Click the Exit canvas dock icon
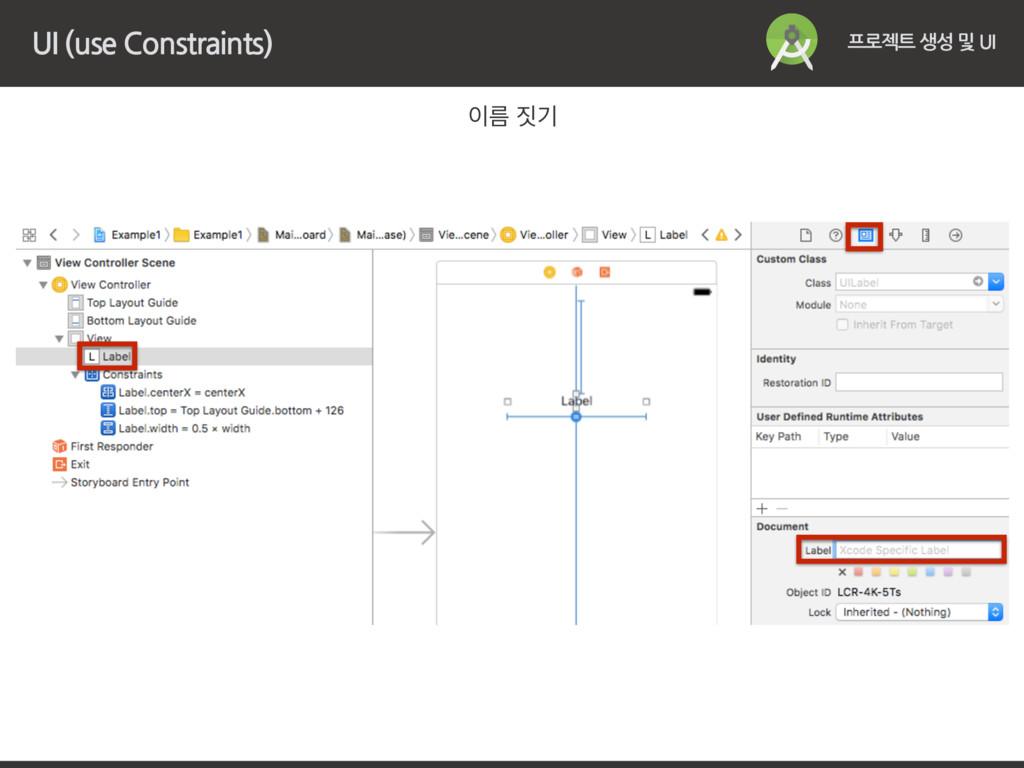Image resolution: width=1024 pixels, height=768 pixels. point(605,272)
